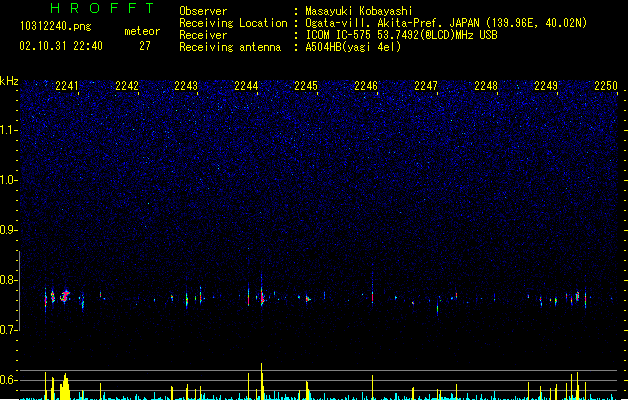Click the 0.8 kHz axis label
629x400 pixels.
9,280
